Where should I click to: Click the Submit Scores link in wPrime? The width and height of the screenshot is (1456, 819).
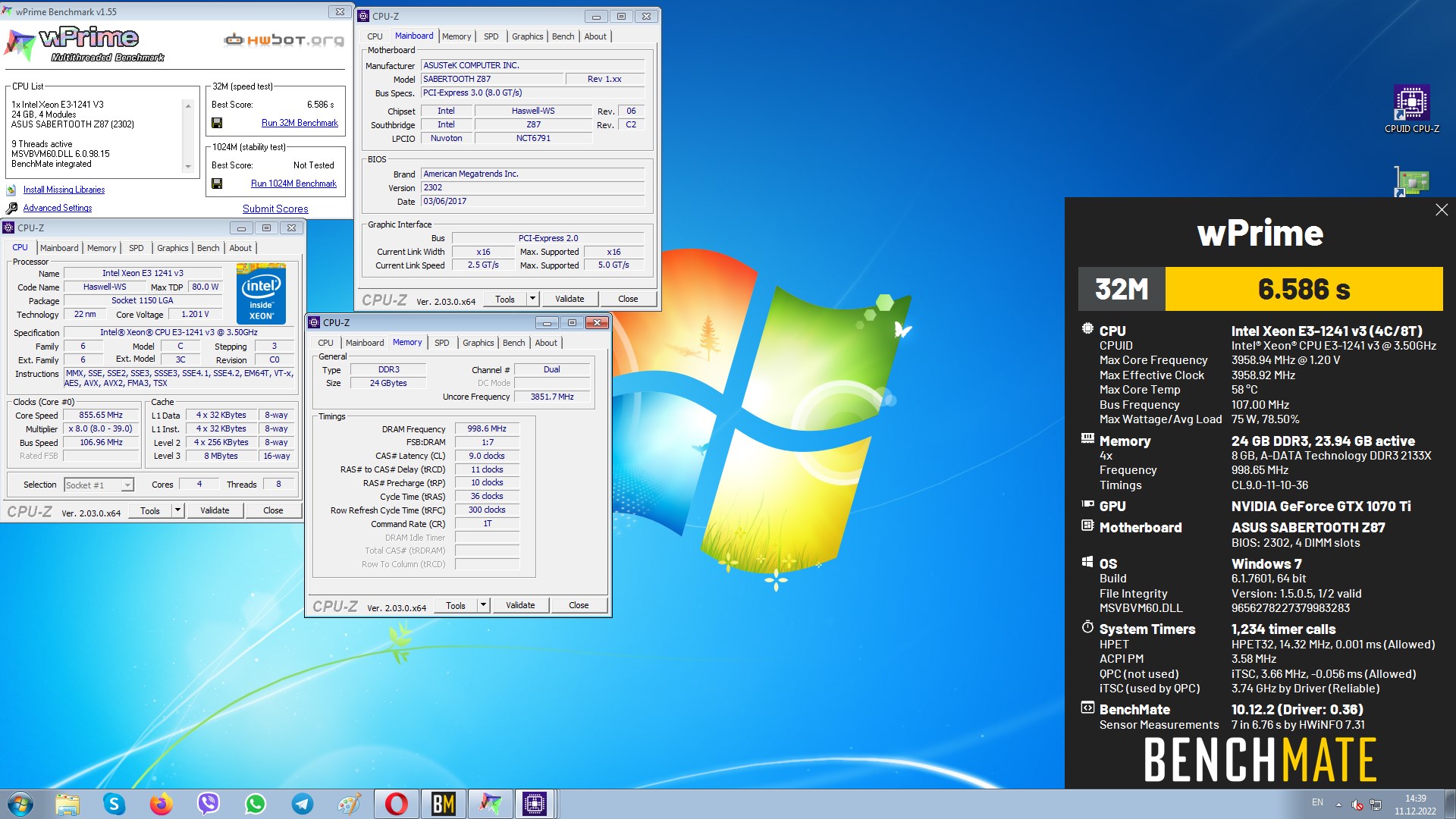click(275, 209)
